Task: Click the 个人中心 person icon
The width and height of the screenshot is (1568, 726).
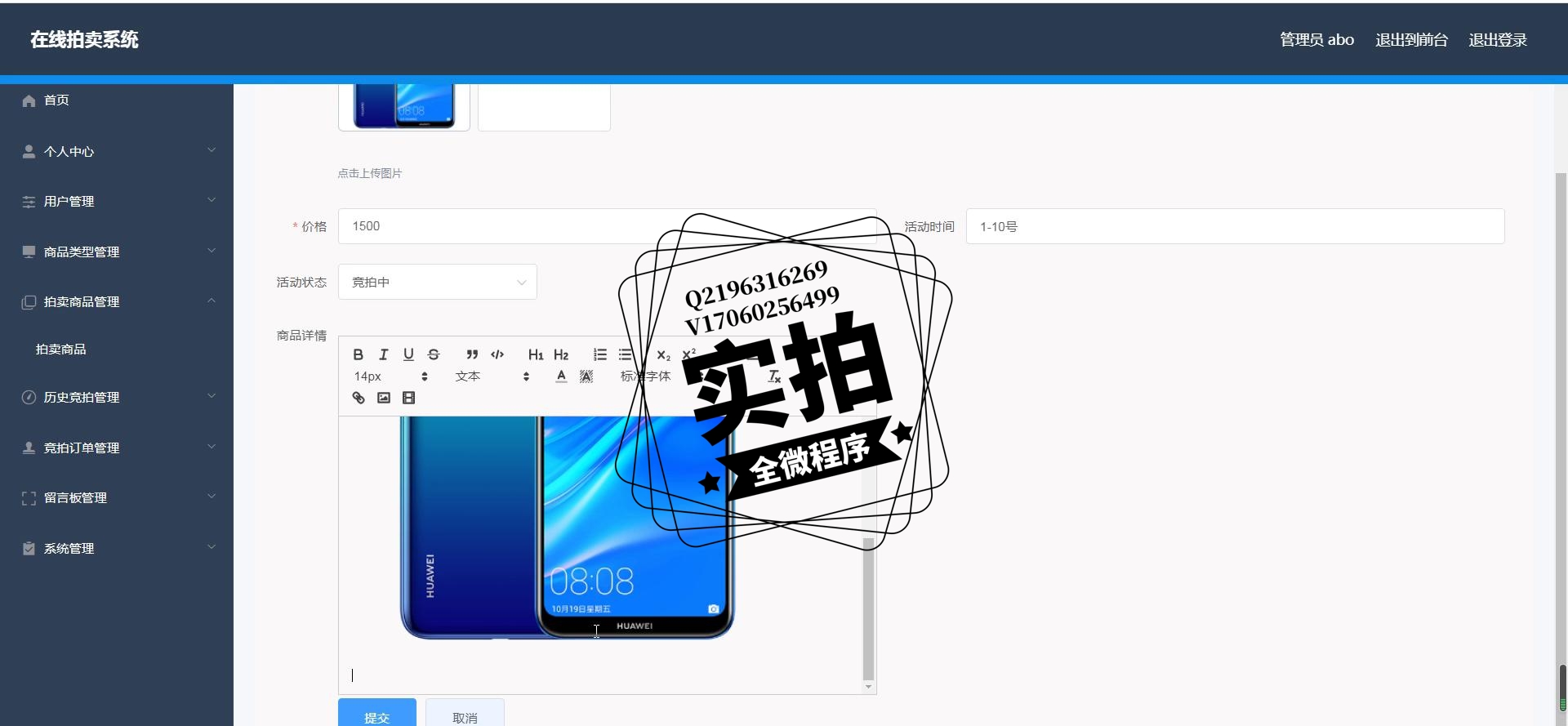Action: [x=29, y=151]
